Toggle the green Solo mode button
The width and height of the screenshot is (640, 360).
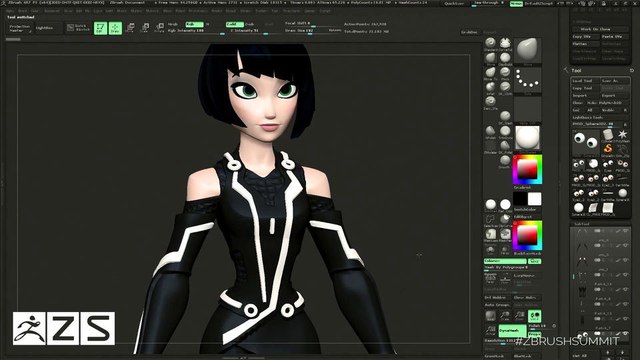534,316
